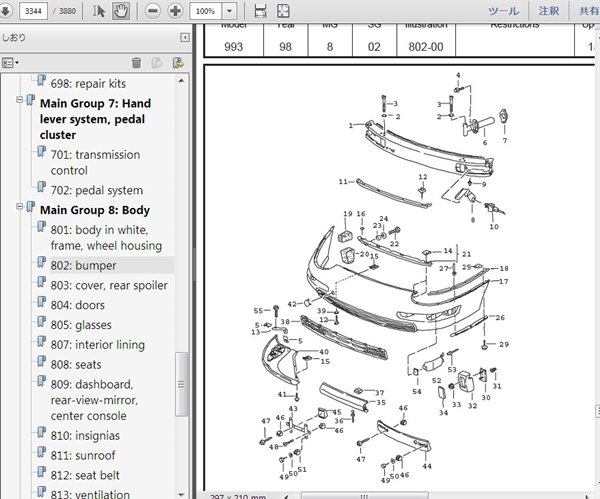Collapse Main Group 7 tree node
The height and width of the screenshot is (499, 600).
point(19,100)
